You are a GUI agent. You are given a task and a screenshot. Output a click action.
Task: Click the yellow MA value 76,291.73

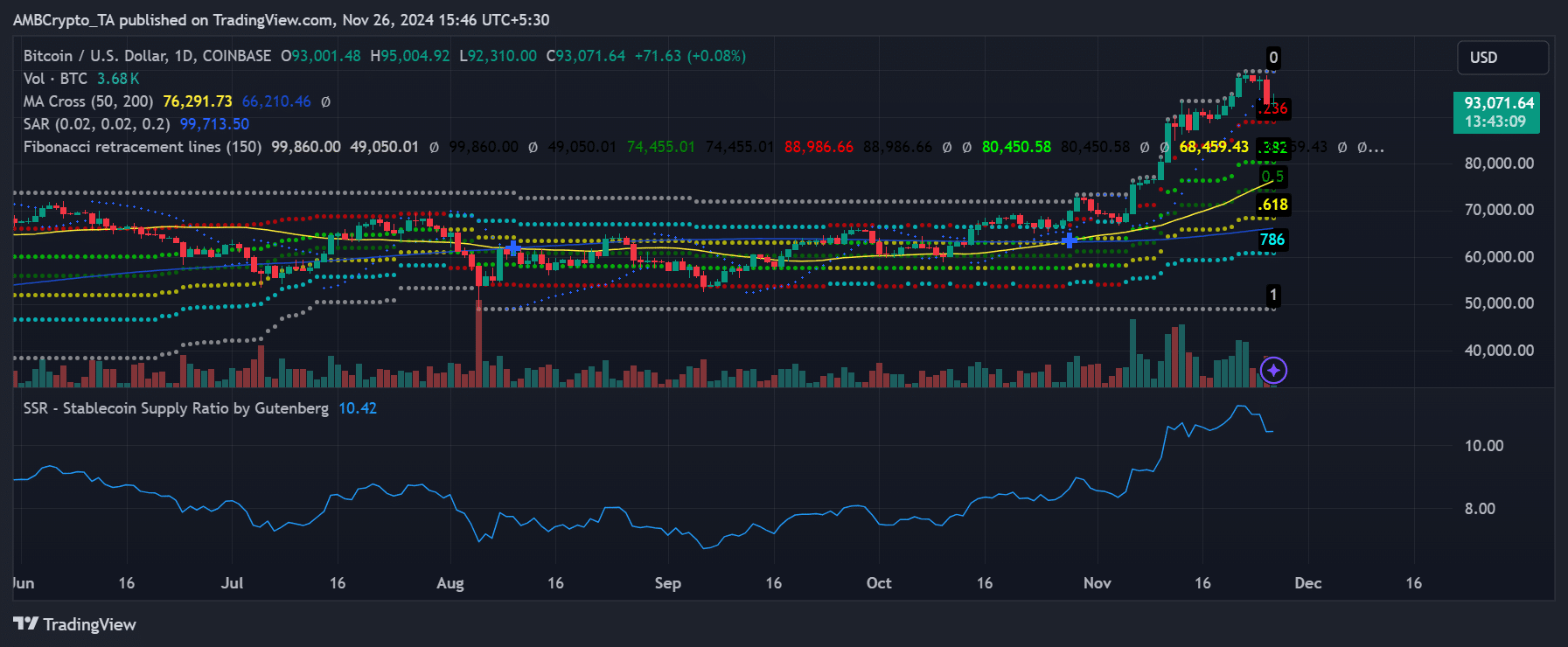pos(198,101)
